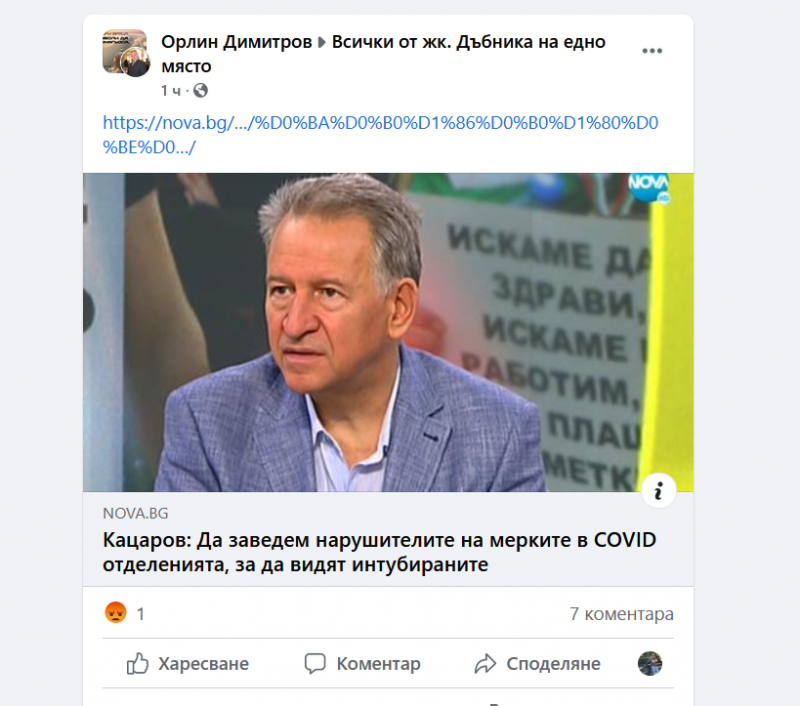The image size is (800, 706).
Task: Open article headline starting with Кацаров
Action: pos(379,552)
